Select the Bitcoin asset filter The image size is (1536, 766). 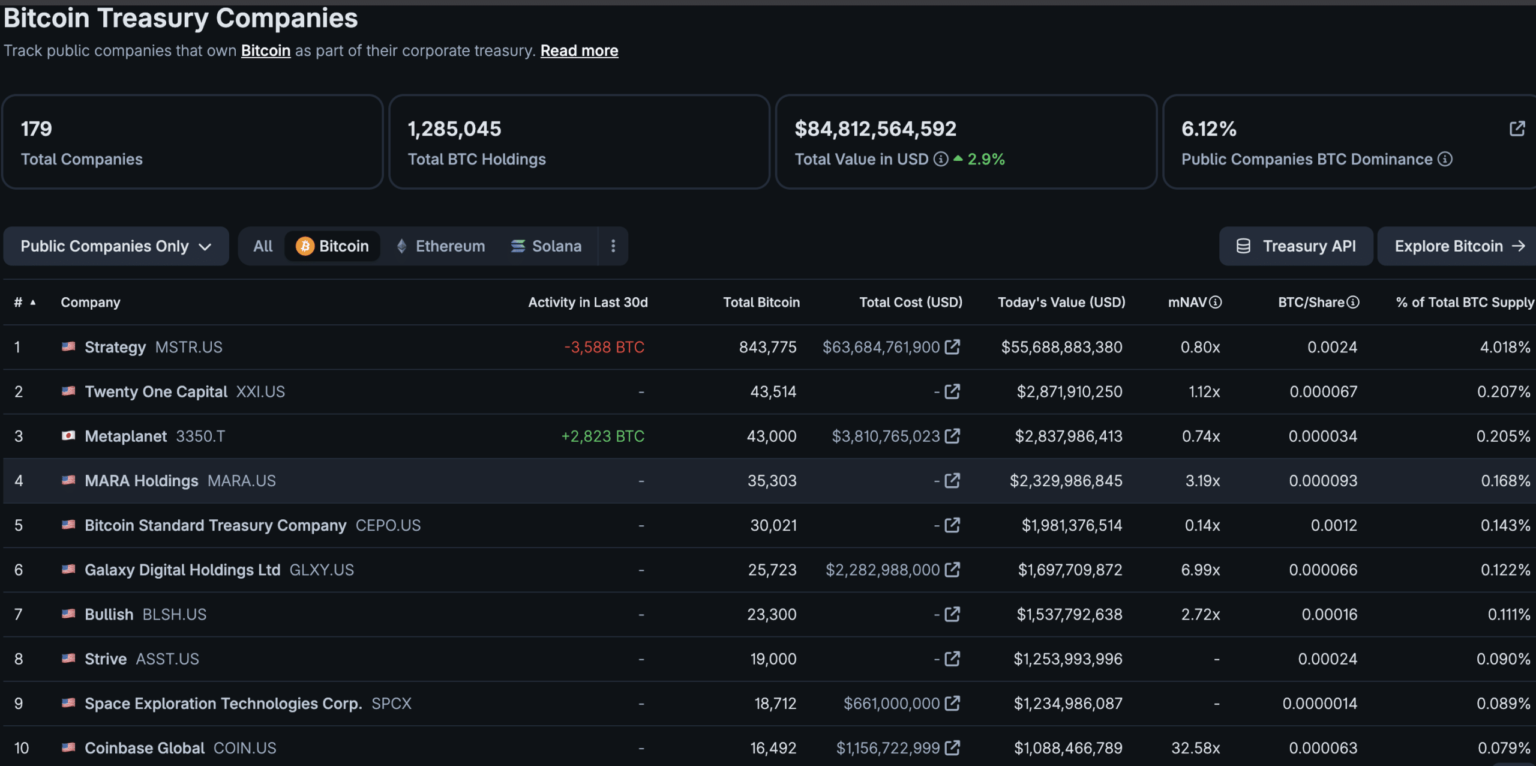333,246
